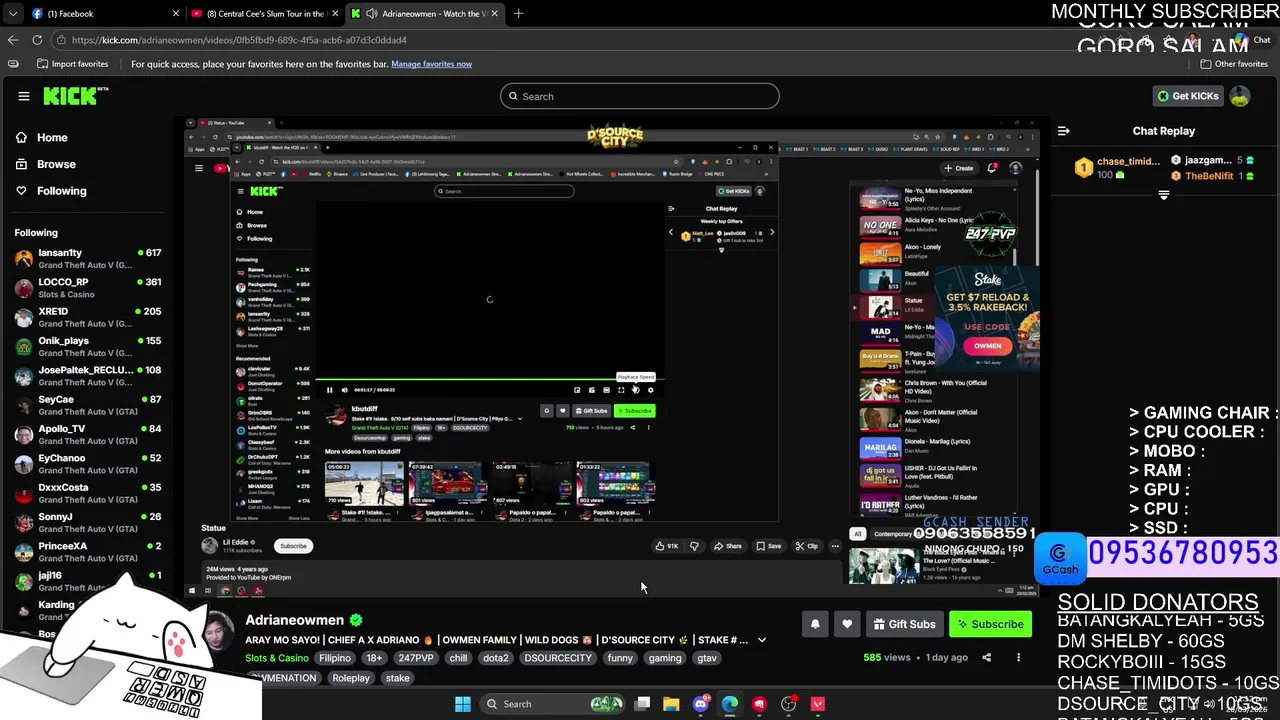This screenshot has width=1280, height=720.
Task: Open the user profile avatar menu
Action: coord(1240,96)
